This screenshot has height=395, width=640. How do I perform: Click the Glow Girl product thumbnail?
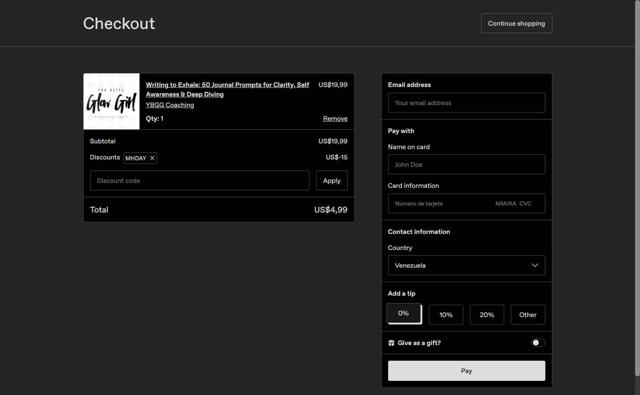tap(111, 101)
